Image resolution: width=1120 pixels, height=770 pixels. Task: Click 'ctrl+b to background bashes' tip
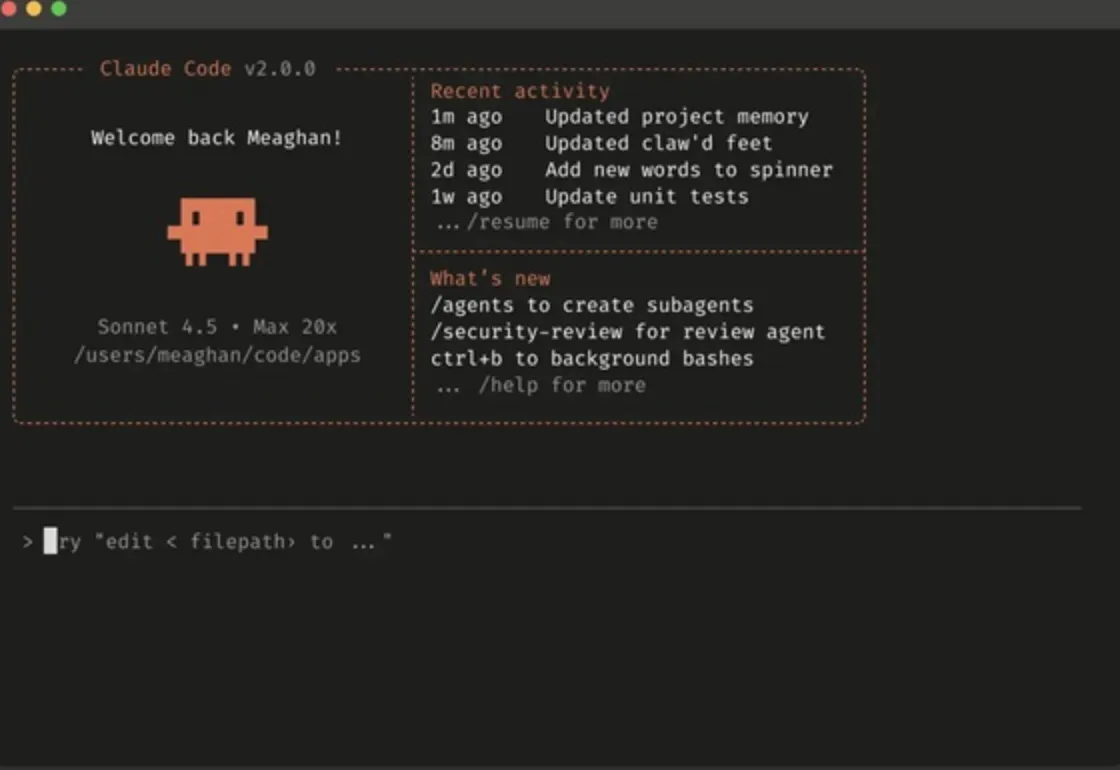[592, 358]
